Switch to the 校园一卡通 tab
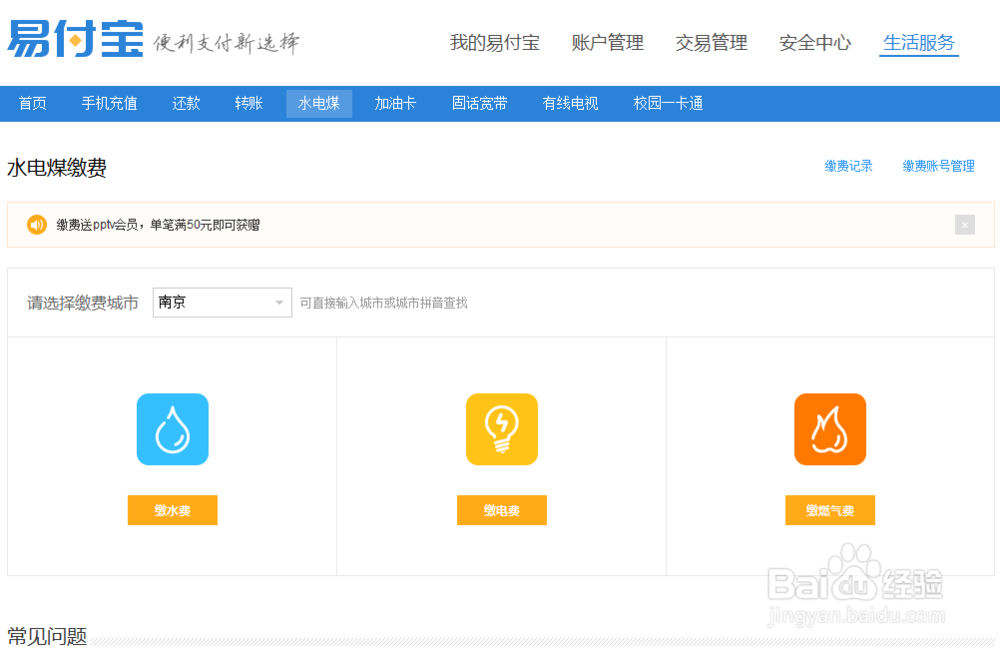This screenshot has width=1000, height=650. [x=668, y=103]
